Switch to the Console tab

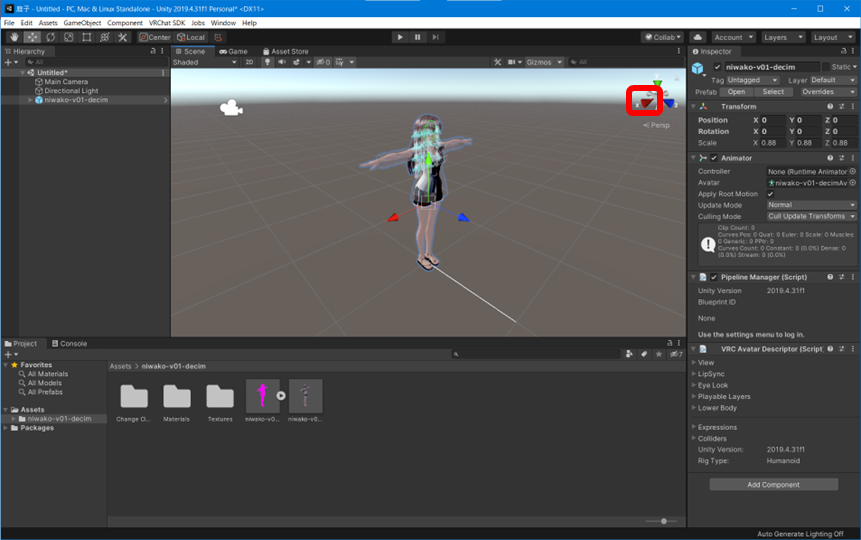68,343
